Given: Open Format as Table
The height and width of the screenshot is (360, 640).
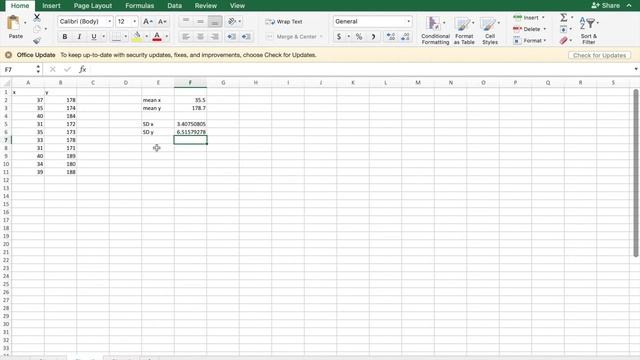Looking at the screenshot, I should coord(464,30).
